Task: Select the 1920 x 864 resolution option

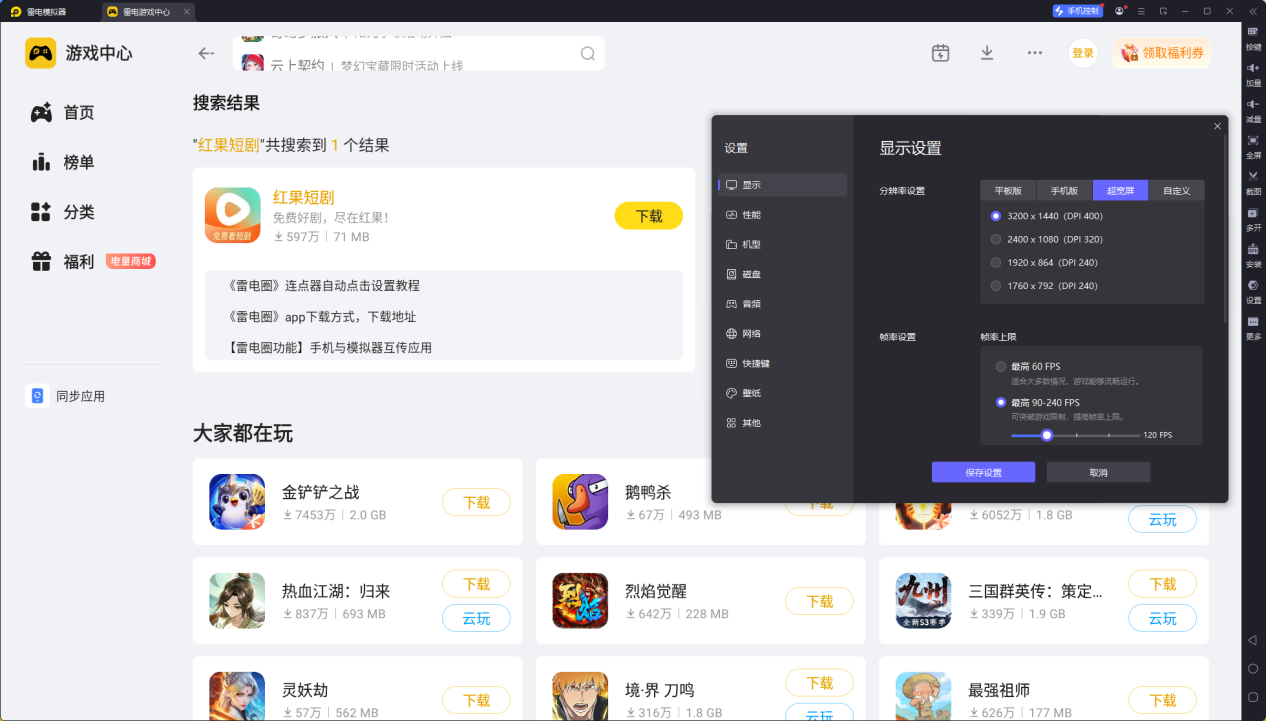Action: tap(996, 262)
